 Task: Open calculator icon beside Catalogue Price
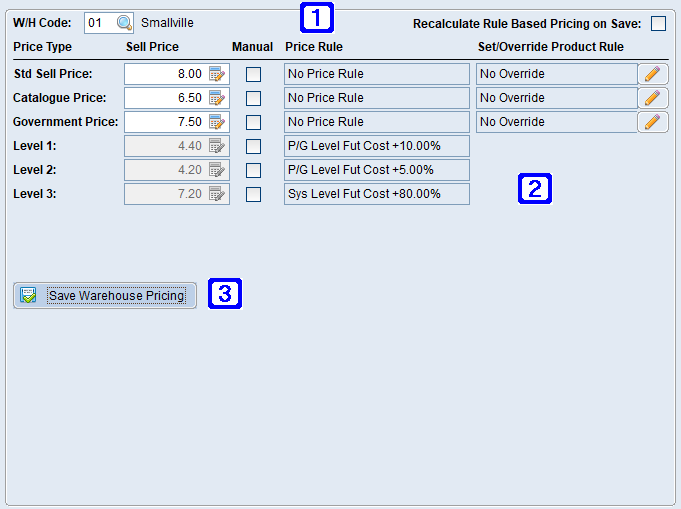[x=218, y=98]
